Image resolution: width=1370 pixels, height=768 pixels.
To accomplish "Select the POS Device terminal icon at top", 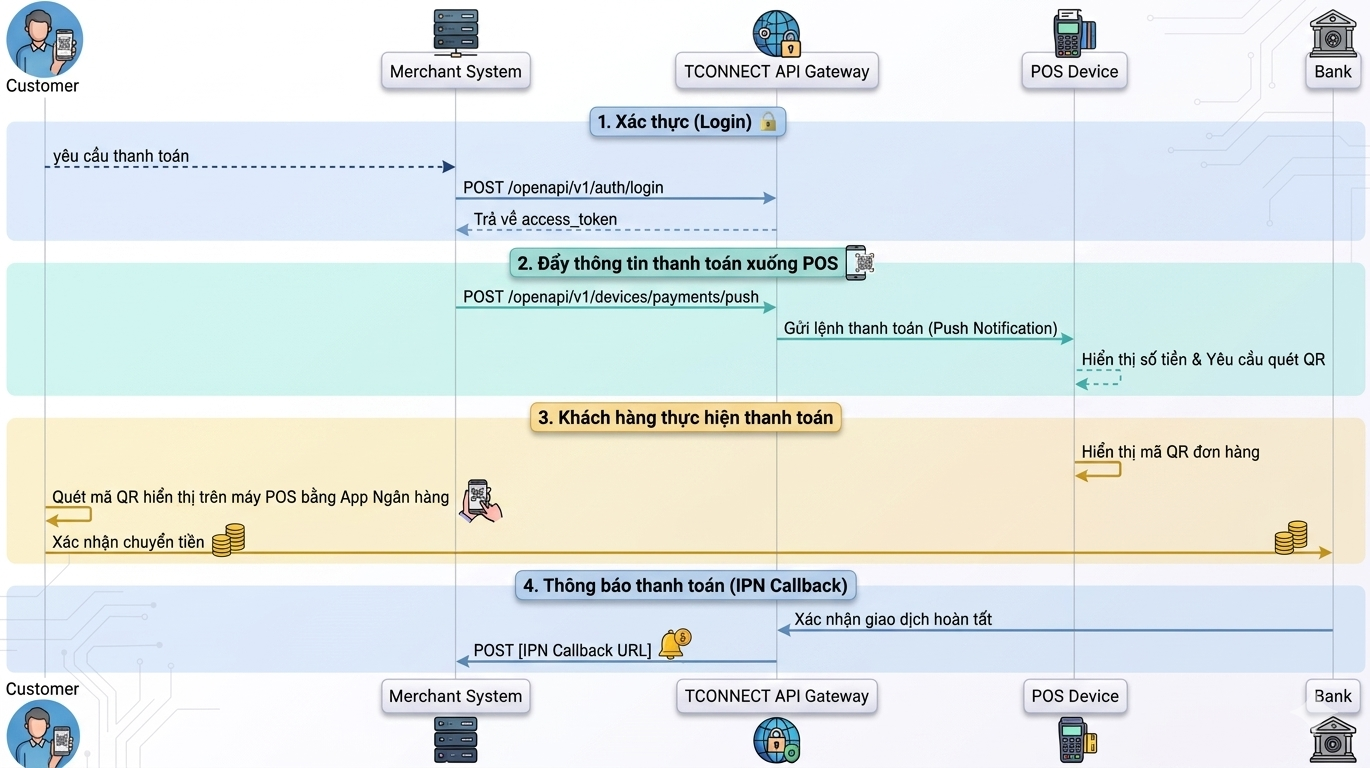I will tap(1075, 32).
